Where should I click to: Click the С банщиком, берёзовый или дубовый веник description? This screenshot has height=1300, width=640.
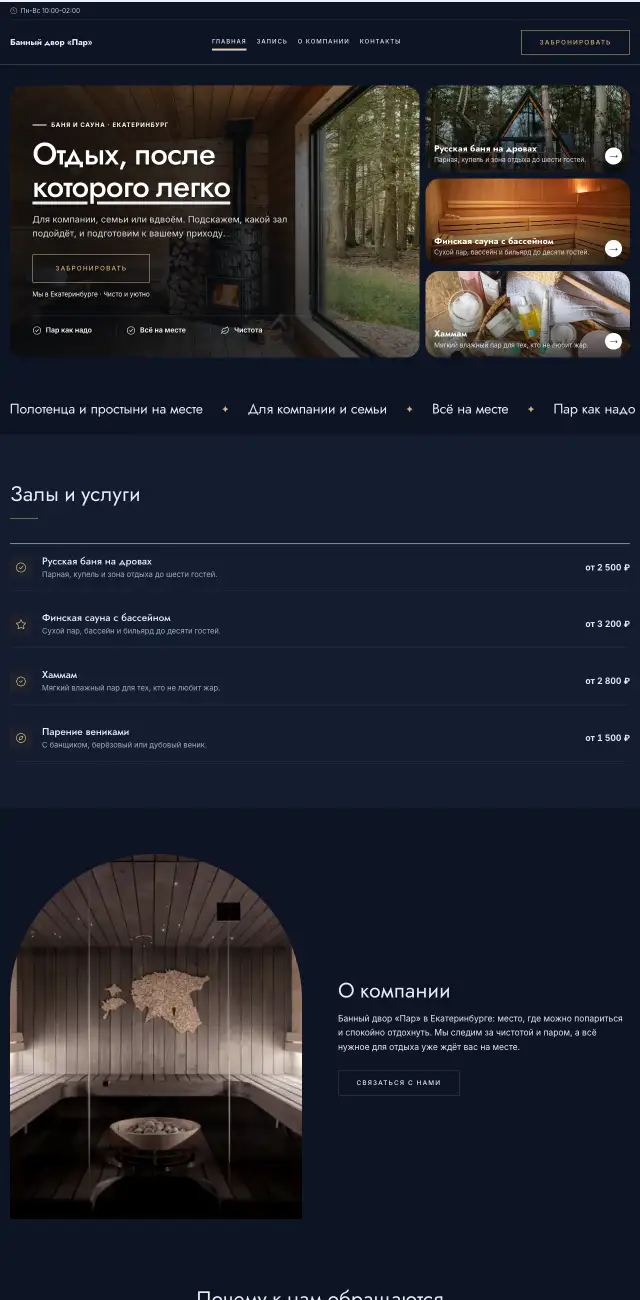[124, 745]
